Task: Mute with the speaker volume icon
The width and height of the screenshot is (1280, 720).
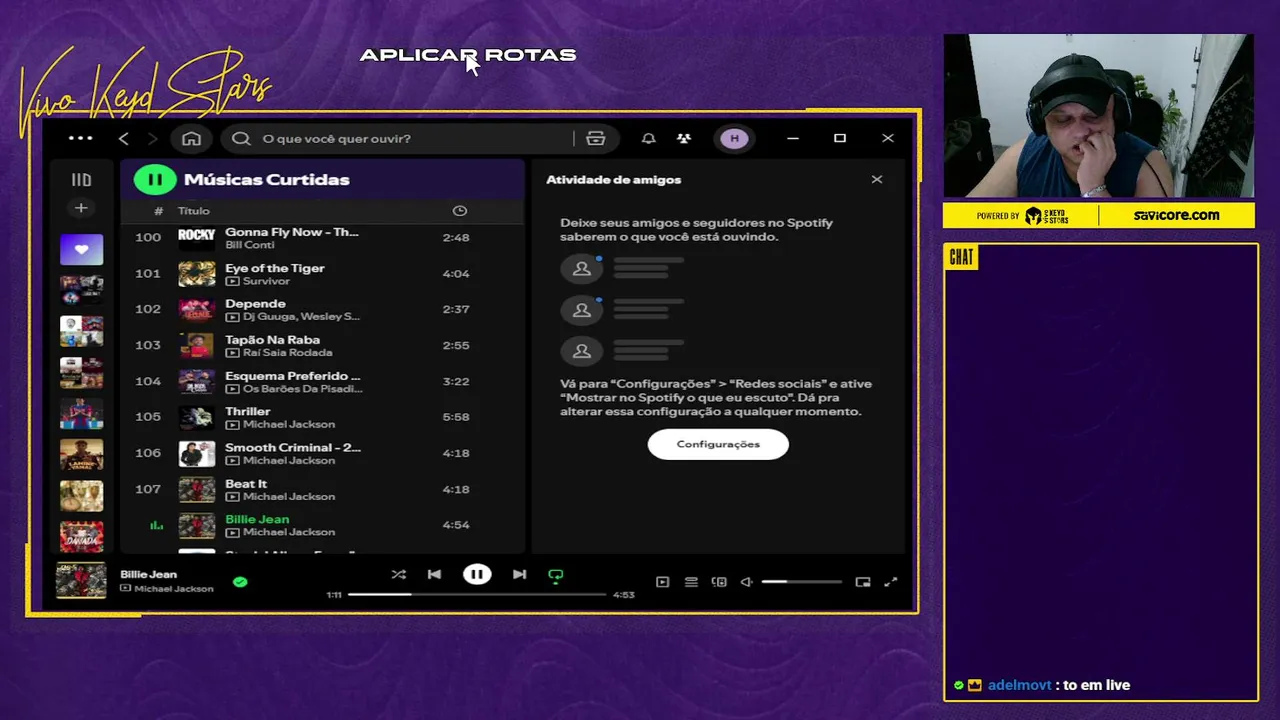Action: click(x=746, y=582)
